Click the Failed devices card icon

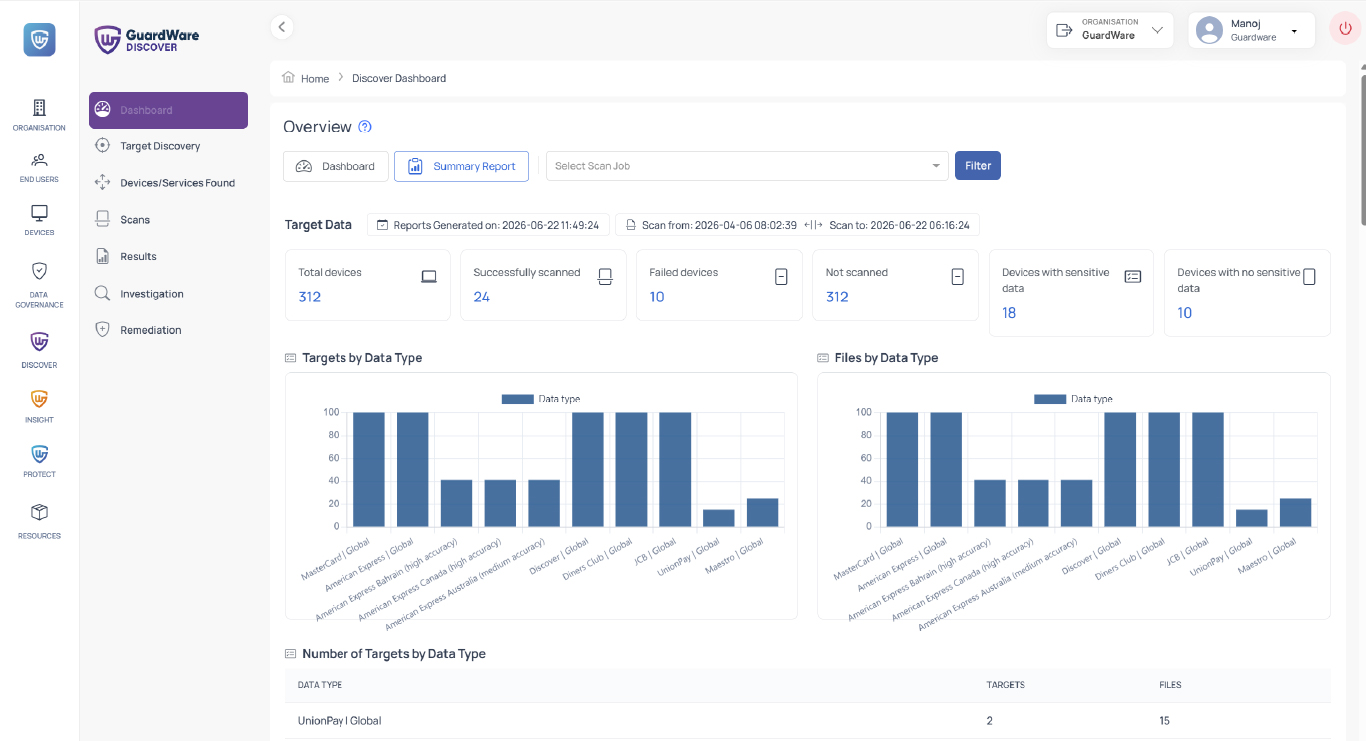(782, 277)
